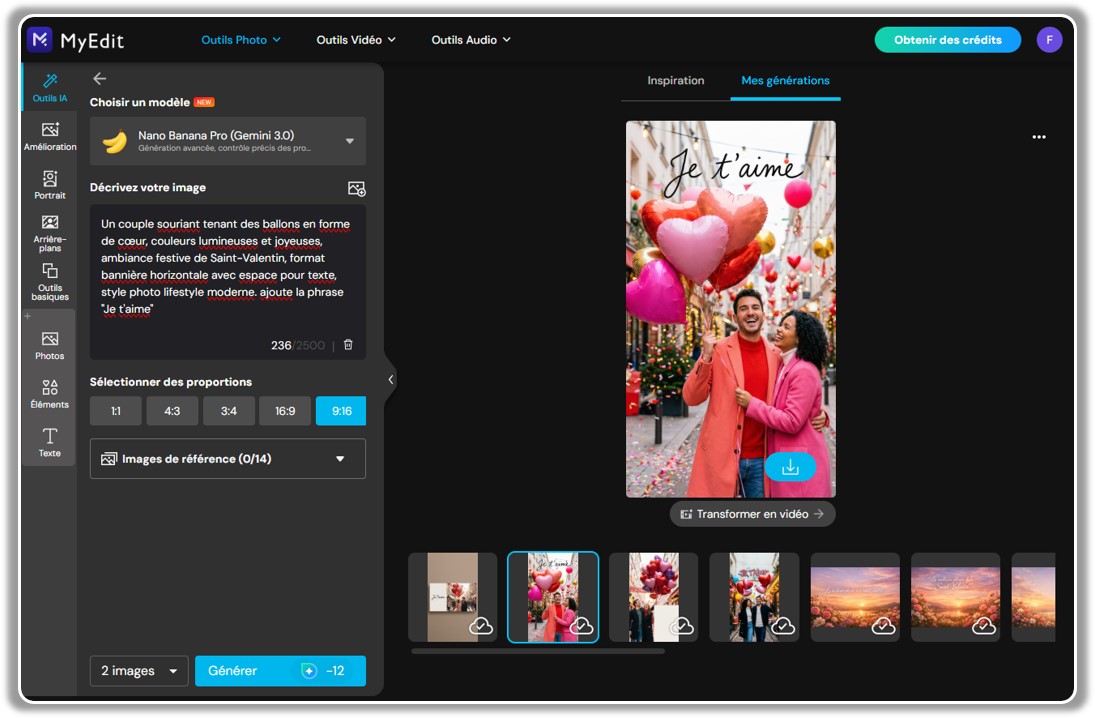
Task: Open the Outils IA sidebar section
Action: point(50,87)
